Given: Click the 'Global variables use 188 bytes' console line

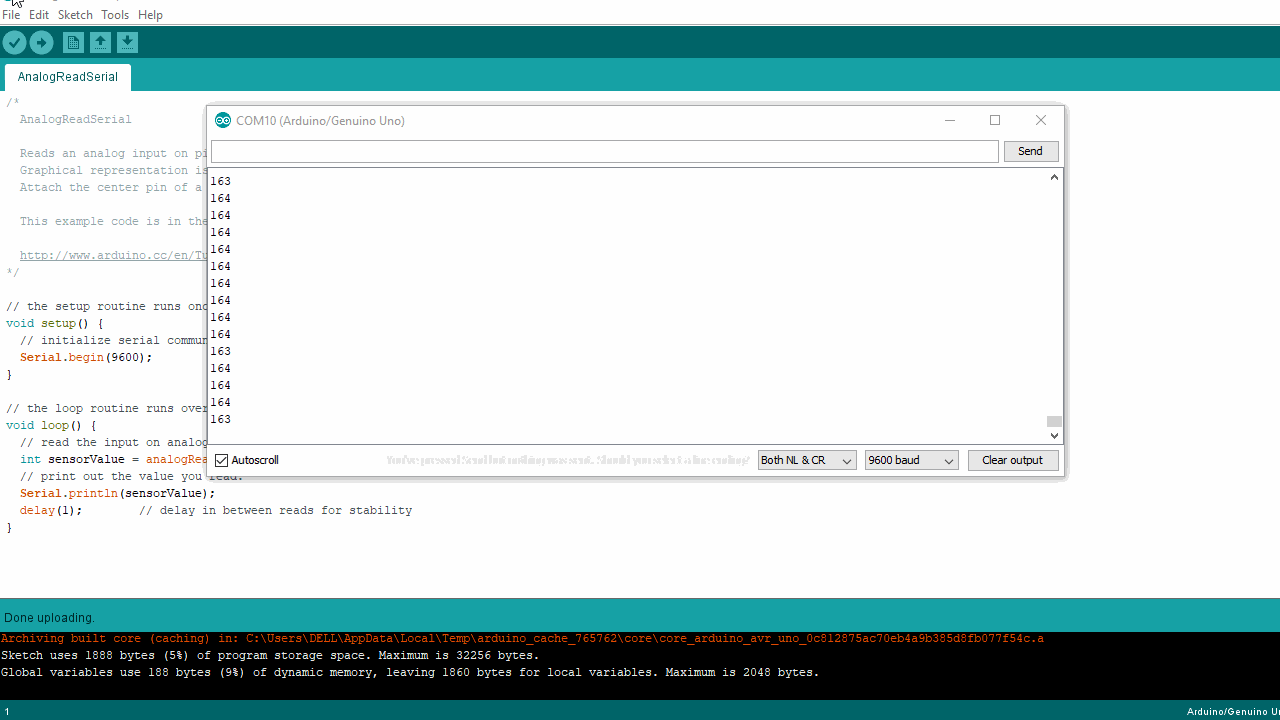Looking at the screenshot, I should [x=410, y=672].
